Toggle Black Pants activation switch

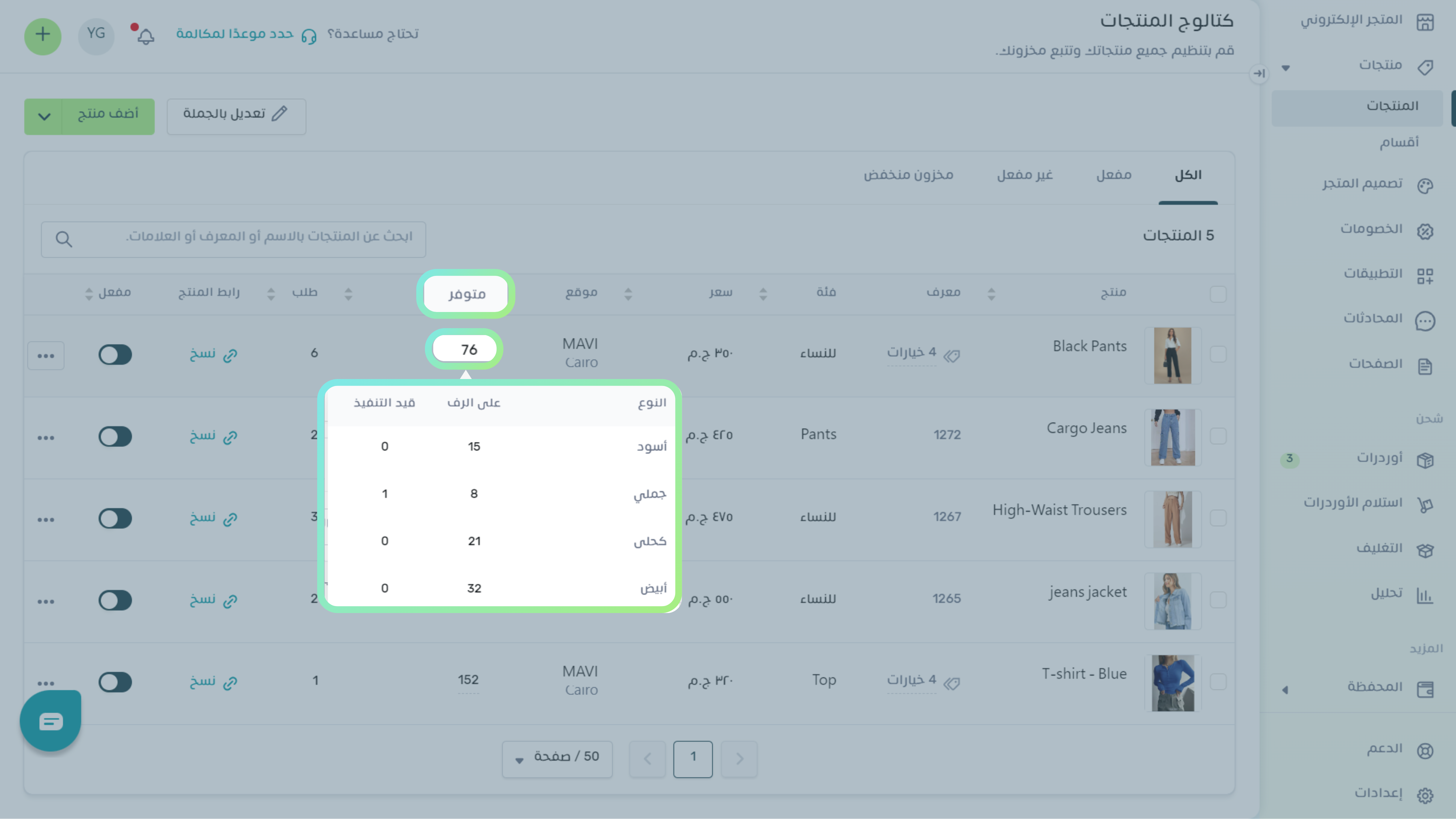(115, 355)
